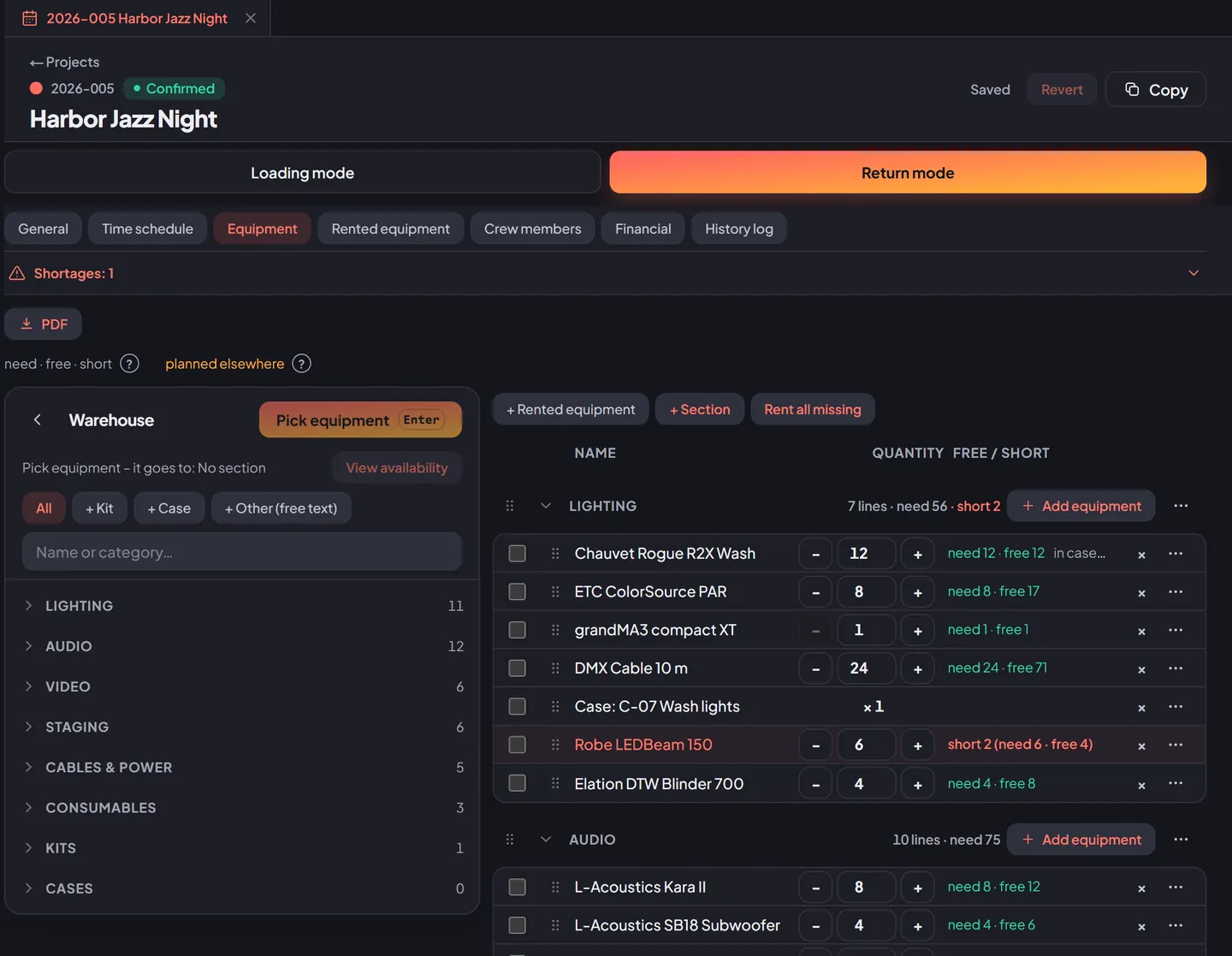Switch to Return mode
The height and width of the screenshot is (956, 1232).
coord(908,173)
